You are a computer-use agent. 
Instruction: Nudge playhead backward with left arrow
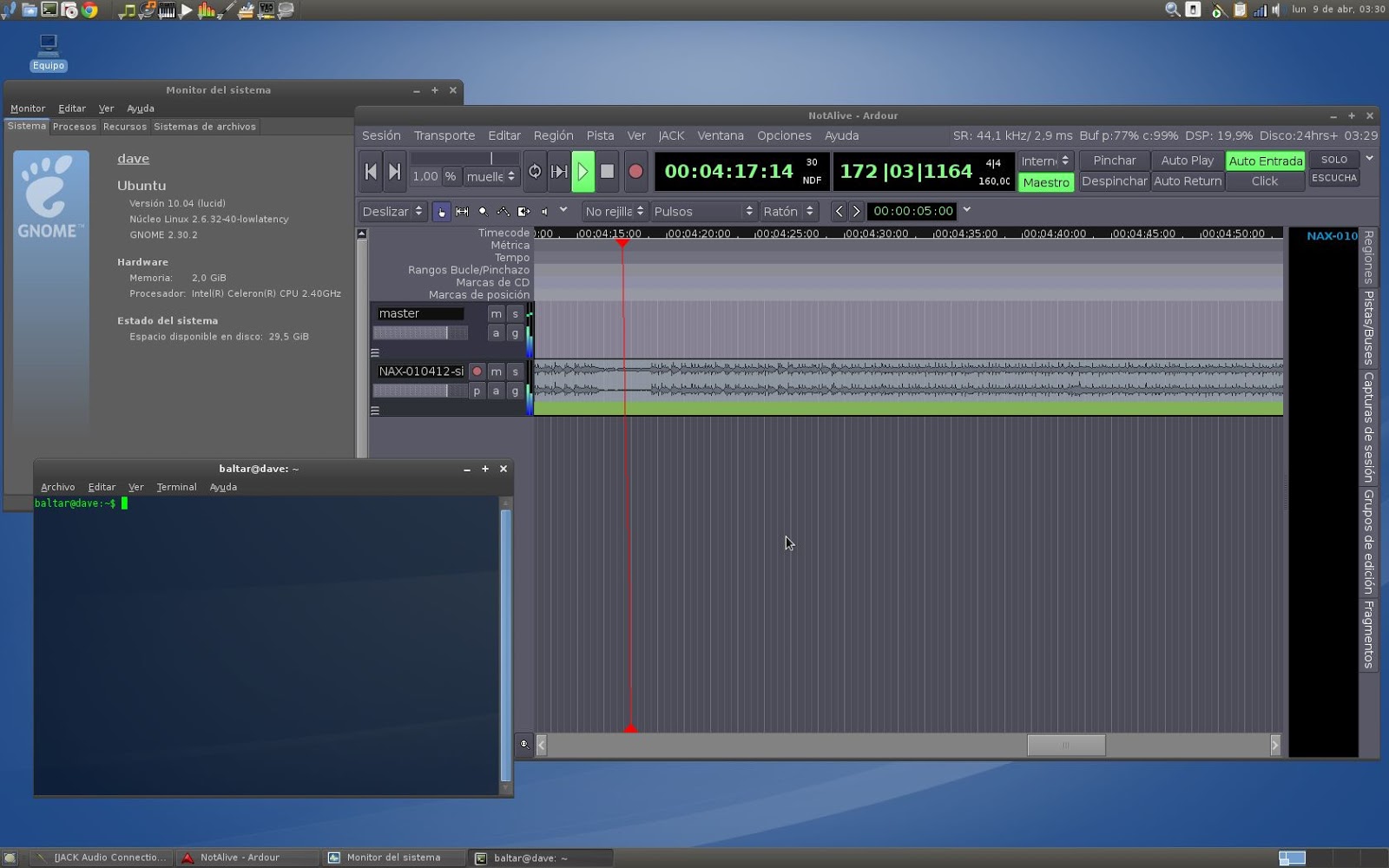[839, 211]
